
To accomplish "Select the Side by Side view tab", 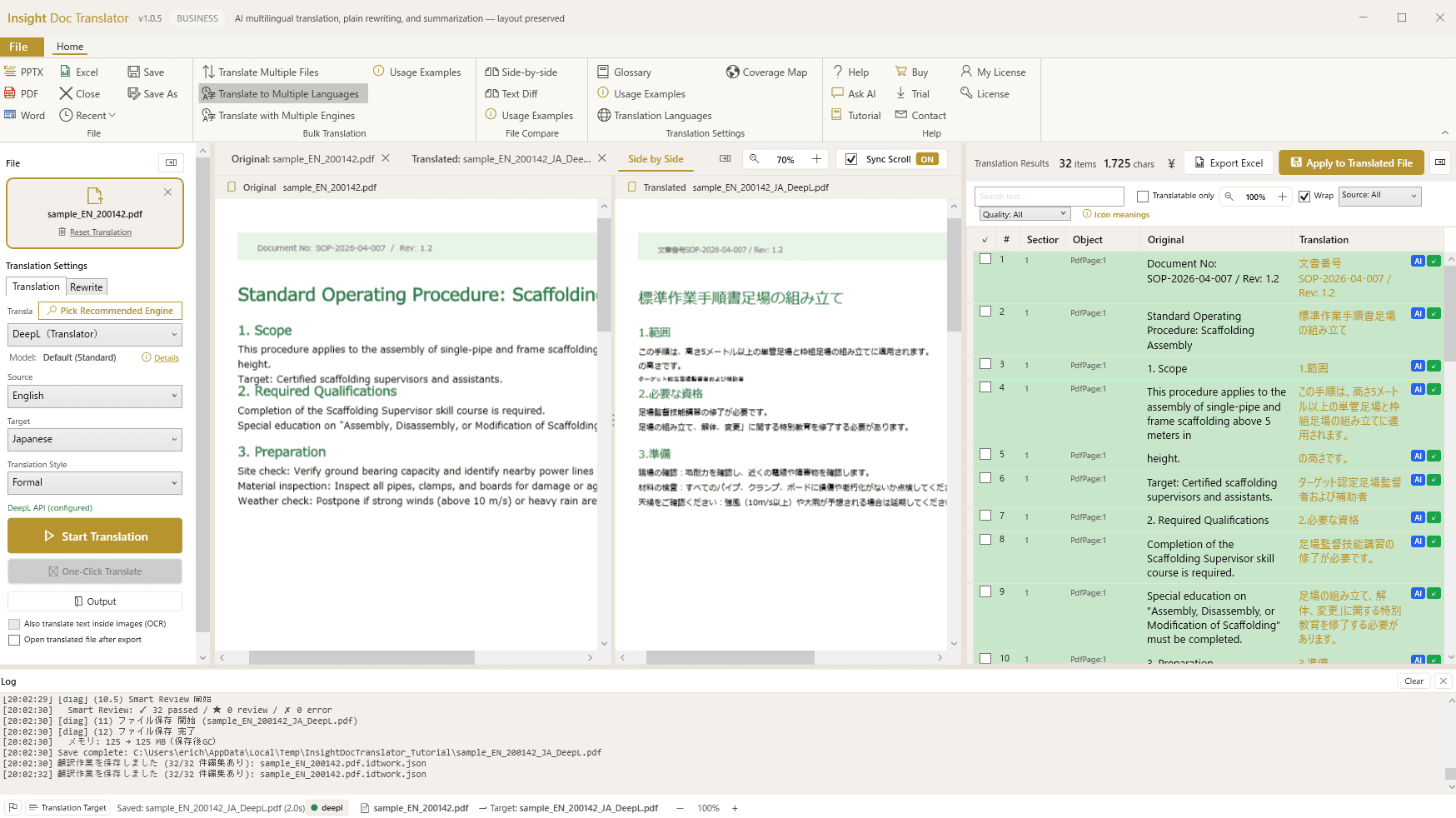I will tap(656, 158).
